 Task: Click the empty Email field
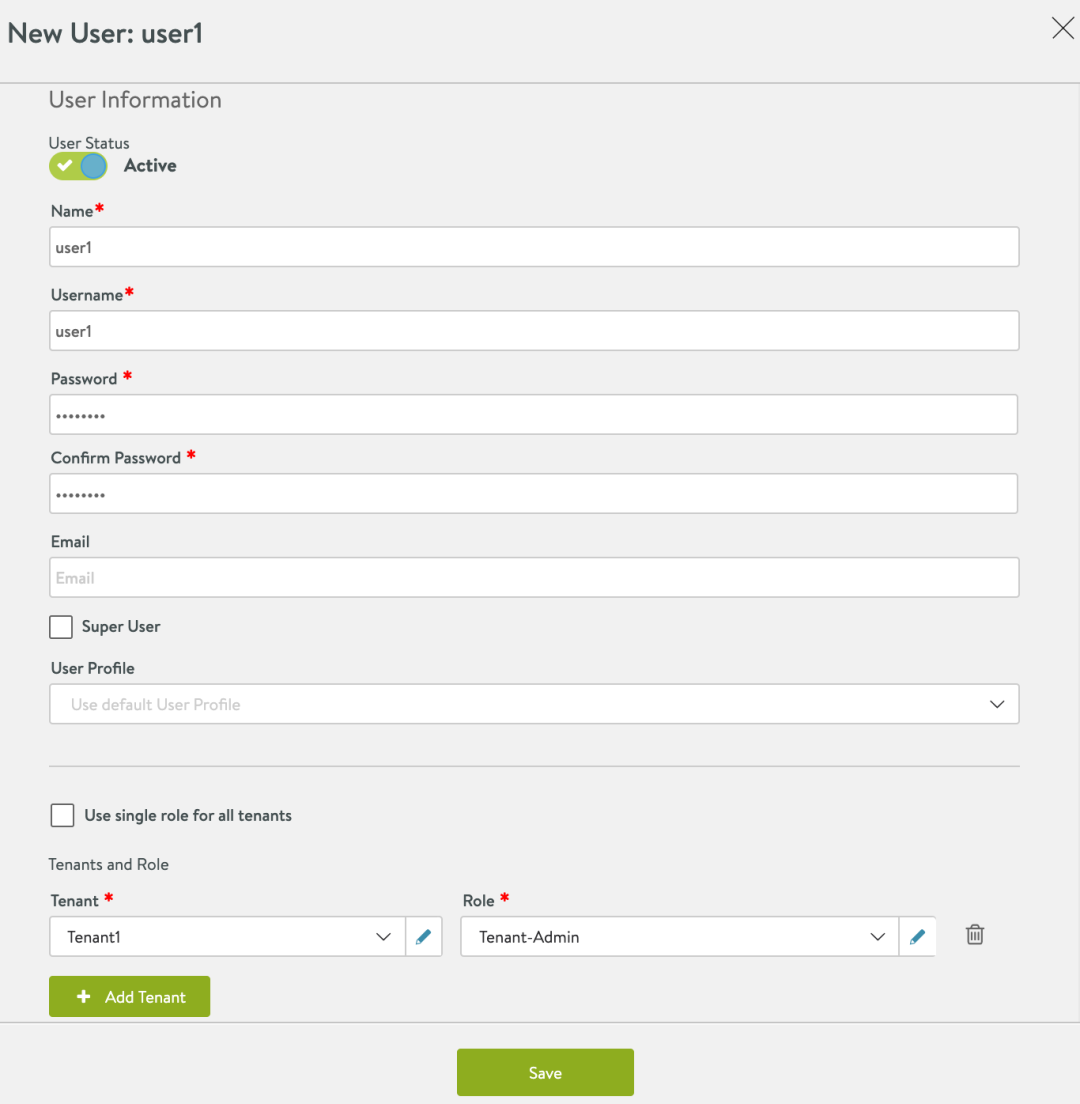(534, 577)
